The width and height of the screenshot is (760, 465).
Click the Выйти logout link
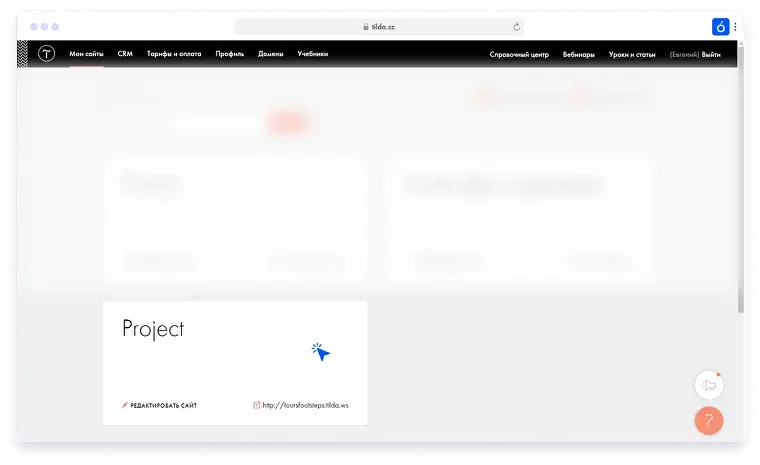click(711, 54)
